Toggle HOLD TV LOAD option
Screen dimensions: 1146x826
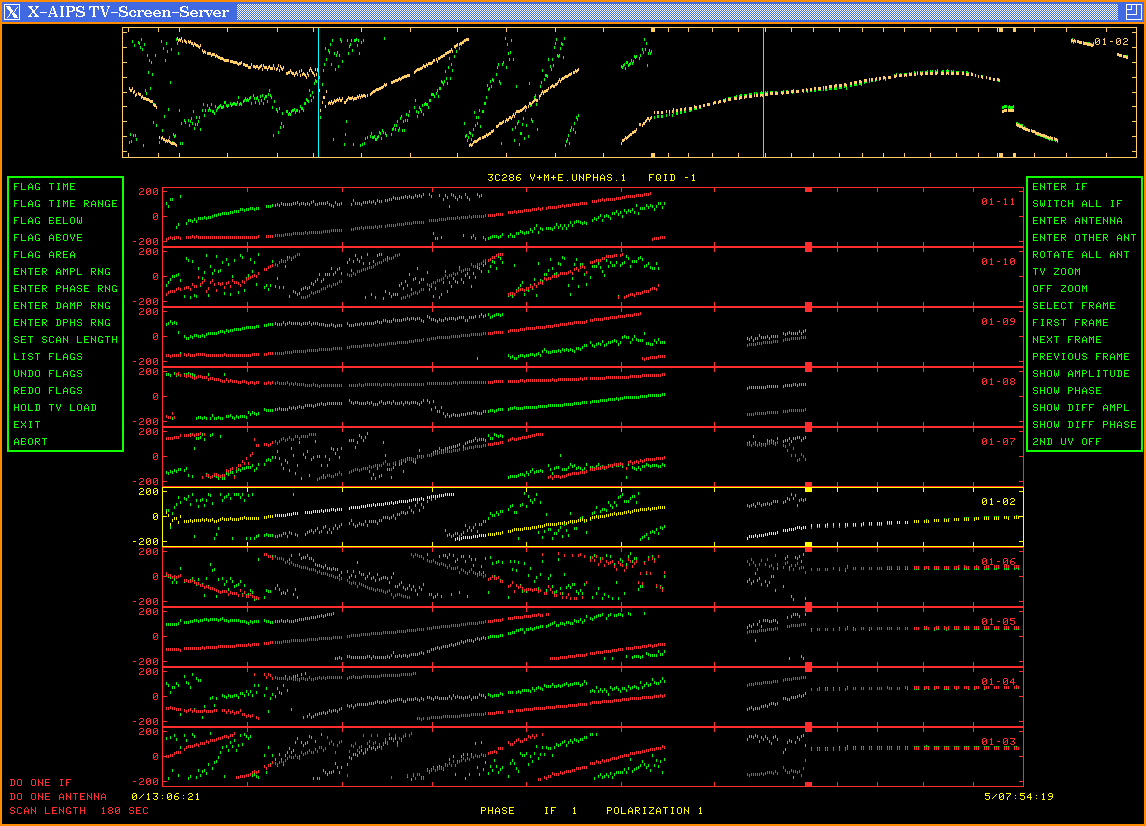tap(55, 408)
